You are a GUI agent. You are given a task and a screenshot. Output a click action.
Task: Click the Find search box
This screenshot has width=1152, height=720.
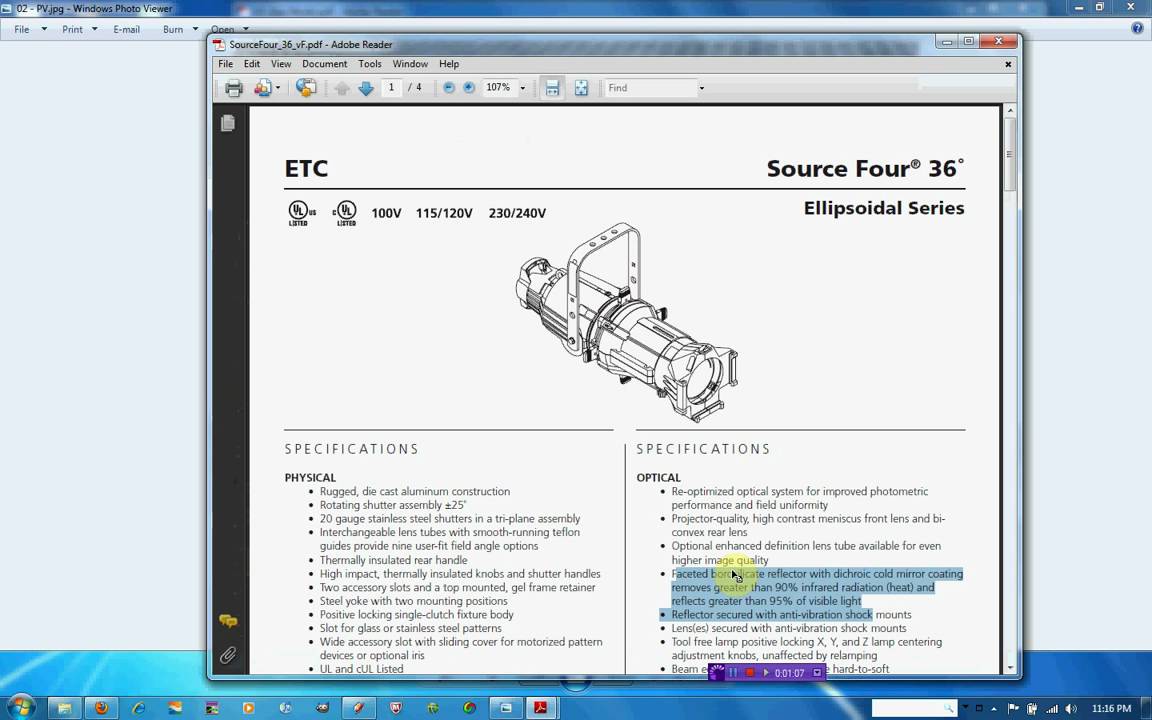pyautogui.click(x=650, y=88)
